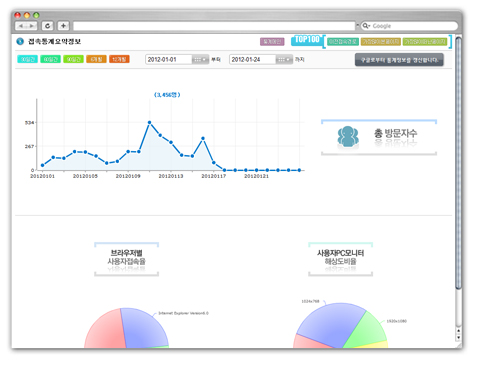
Task: Click the 1920x1080 pie label
Action: tap(397, 321)
